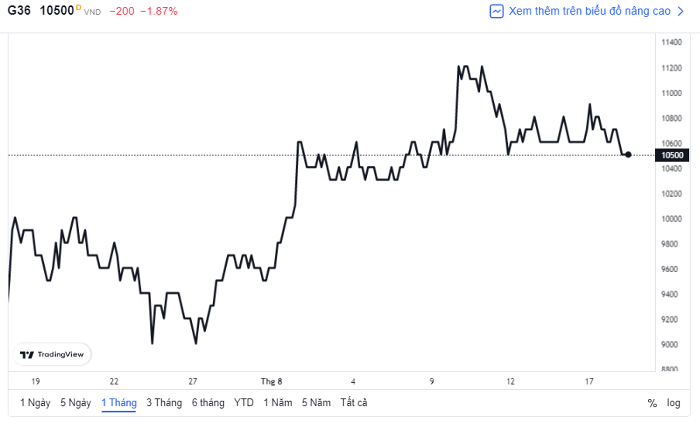Screen dimensions: 700x424
Task: Click the 11200 price axis label
Action: click(x=671, y=68)
